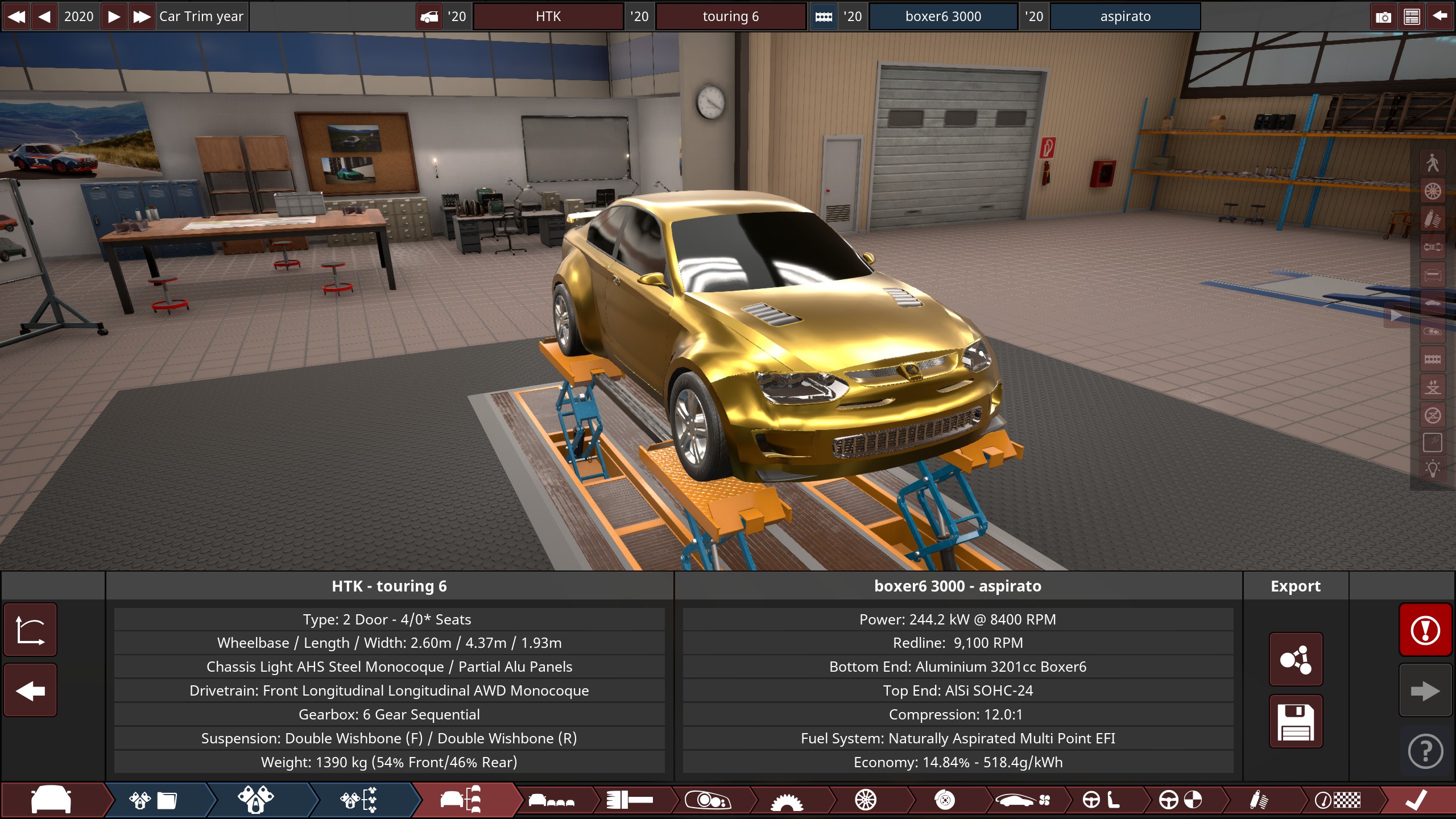Open the list panel icon at top right
Image resolution: width=1456 pixels, height=819 pixels.
click(x=1412, y=16)
